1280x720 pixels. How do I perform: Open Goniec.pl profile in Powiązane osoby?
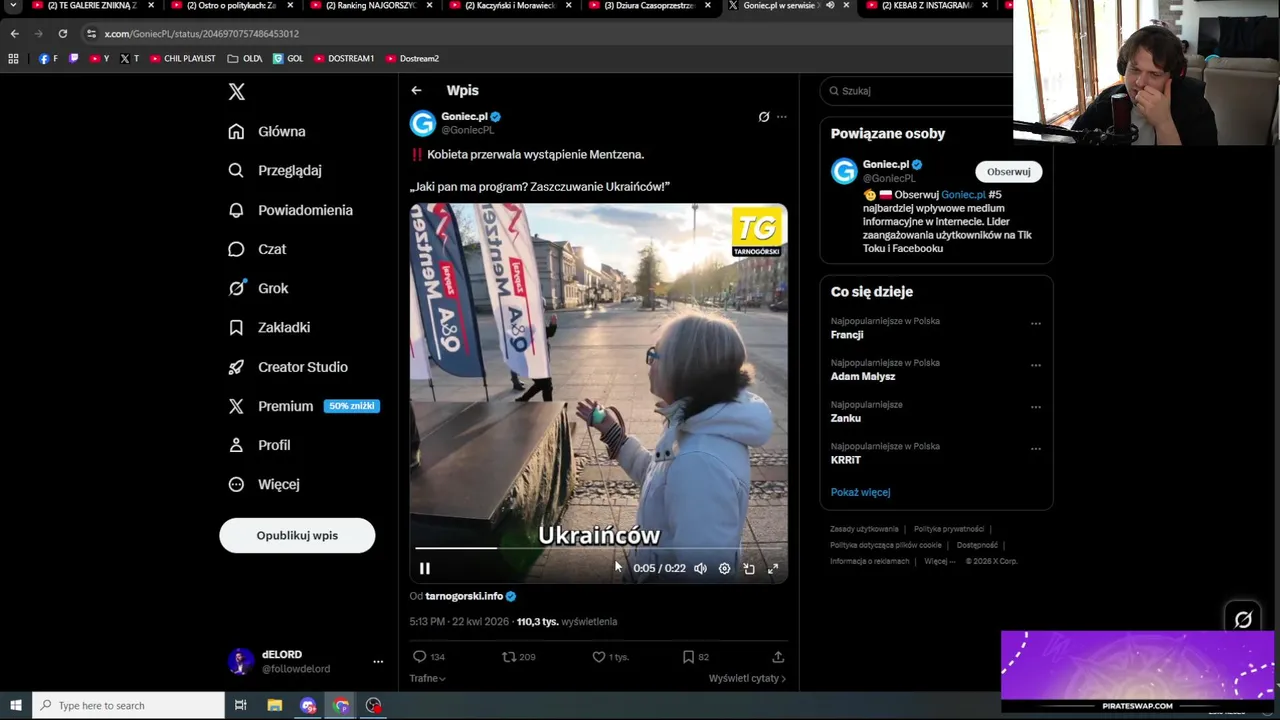click(x=886, y=164)
